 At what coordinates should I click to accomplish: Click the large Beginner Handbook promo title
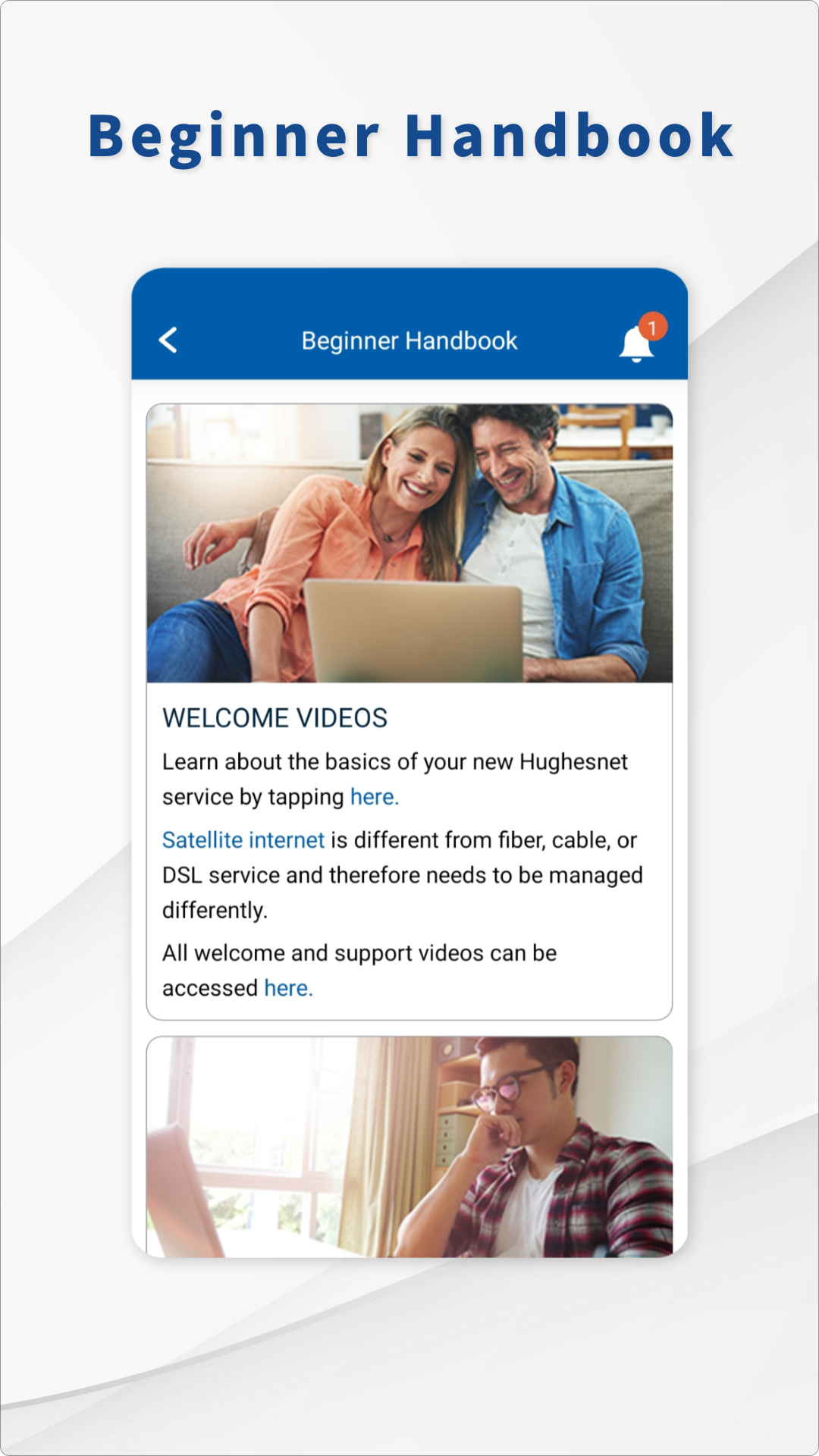(x=409, y=136)
